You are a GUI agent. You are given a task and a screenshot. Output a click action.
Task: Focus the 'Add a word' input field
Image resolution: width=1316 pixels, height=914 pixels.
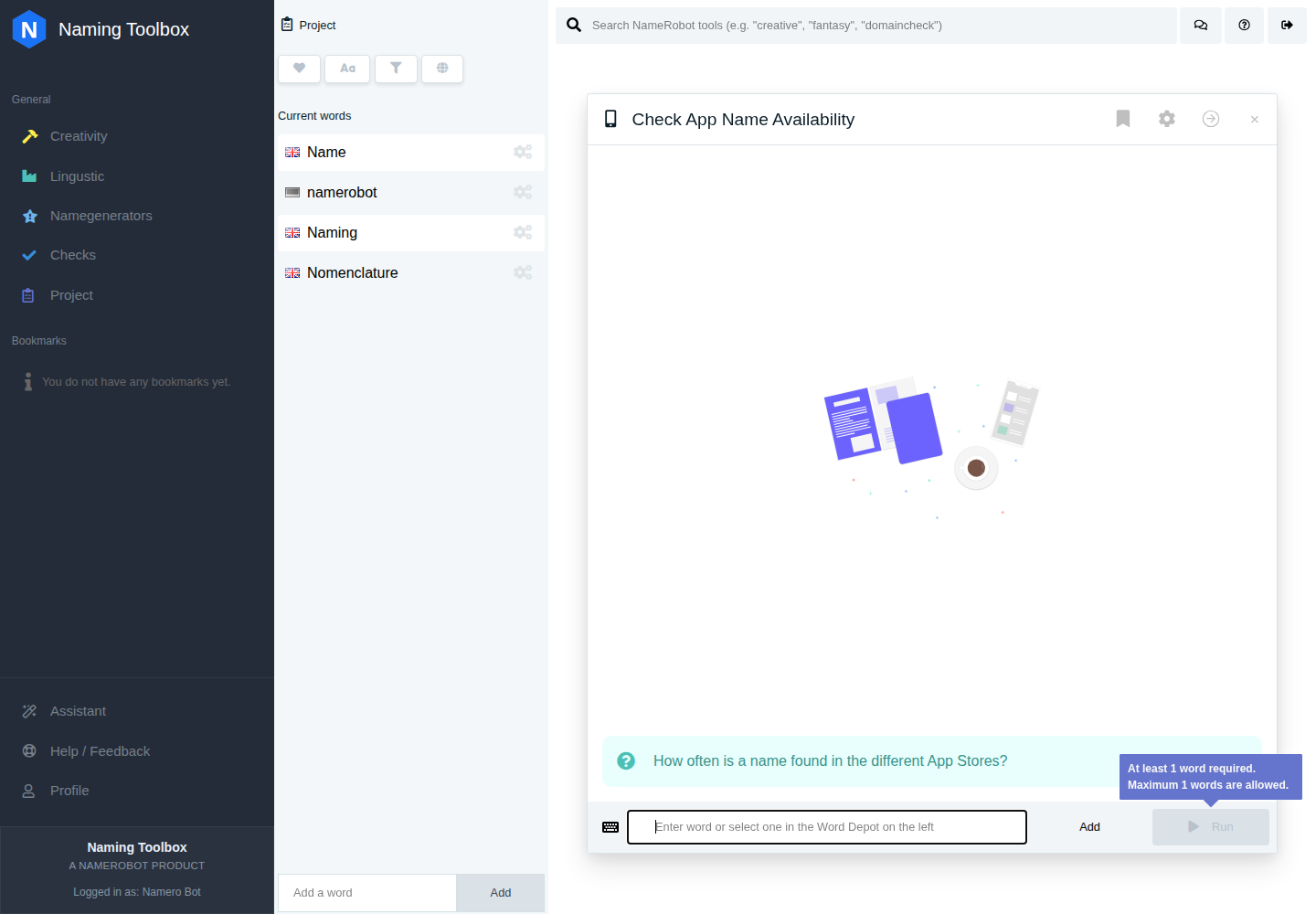(x=367, y=893)
